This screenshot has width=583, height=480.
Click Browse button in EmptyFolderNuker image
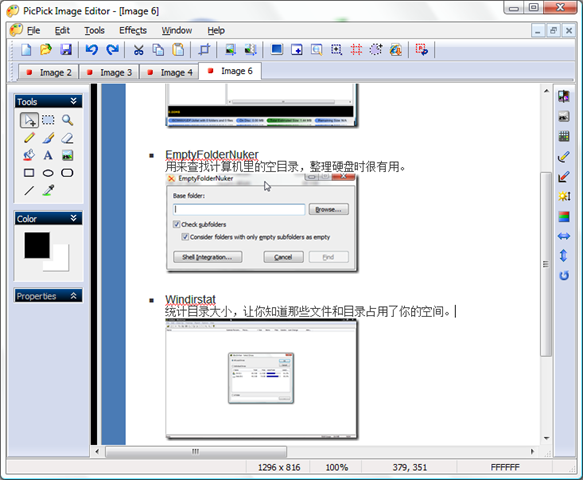click(328, 209)
